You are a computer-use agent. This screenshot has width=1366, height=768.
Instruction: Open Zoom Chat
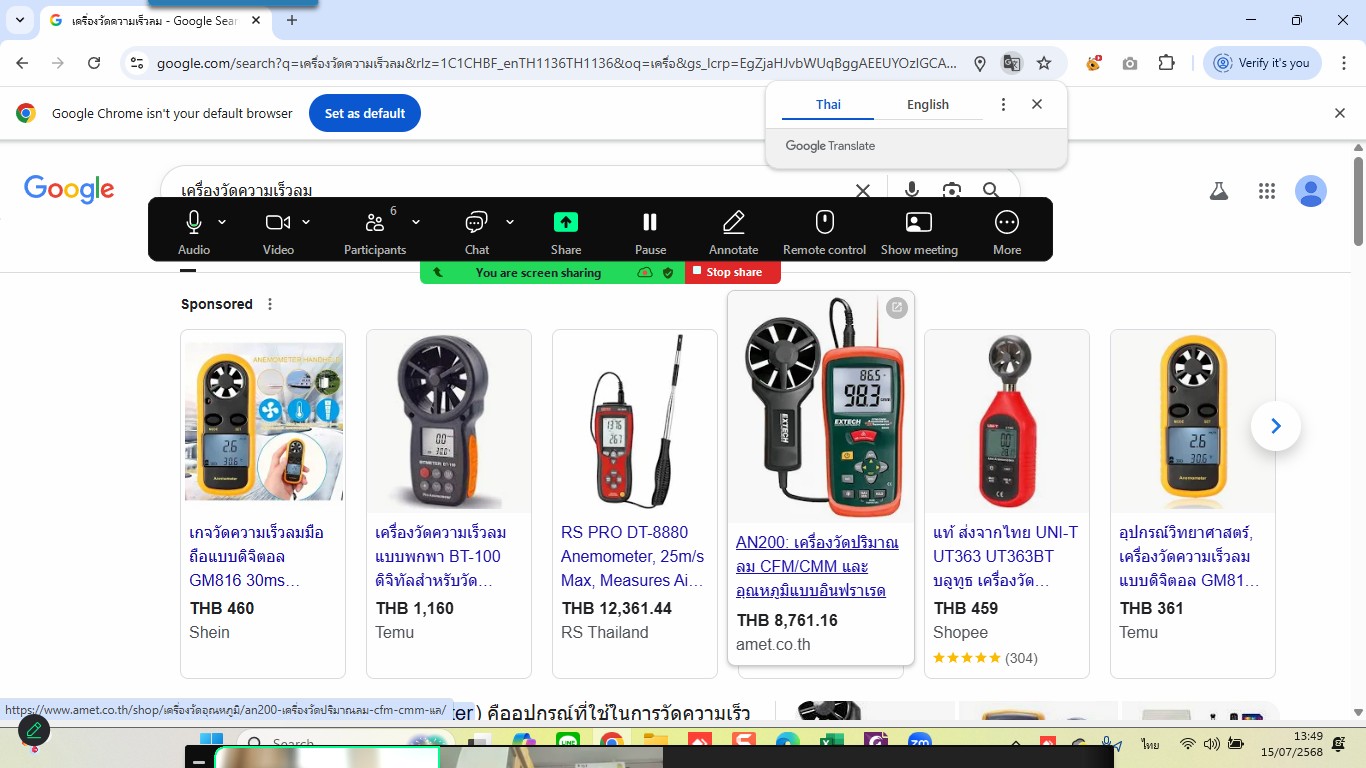[x=477, y=232]
